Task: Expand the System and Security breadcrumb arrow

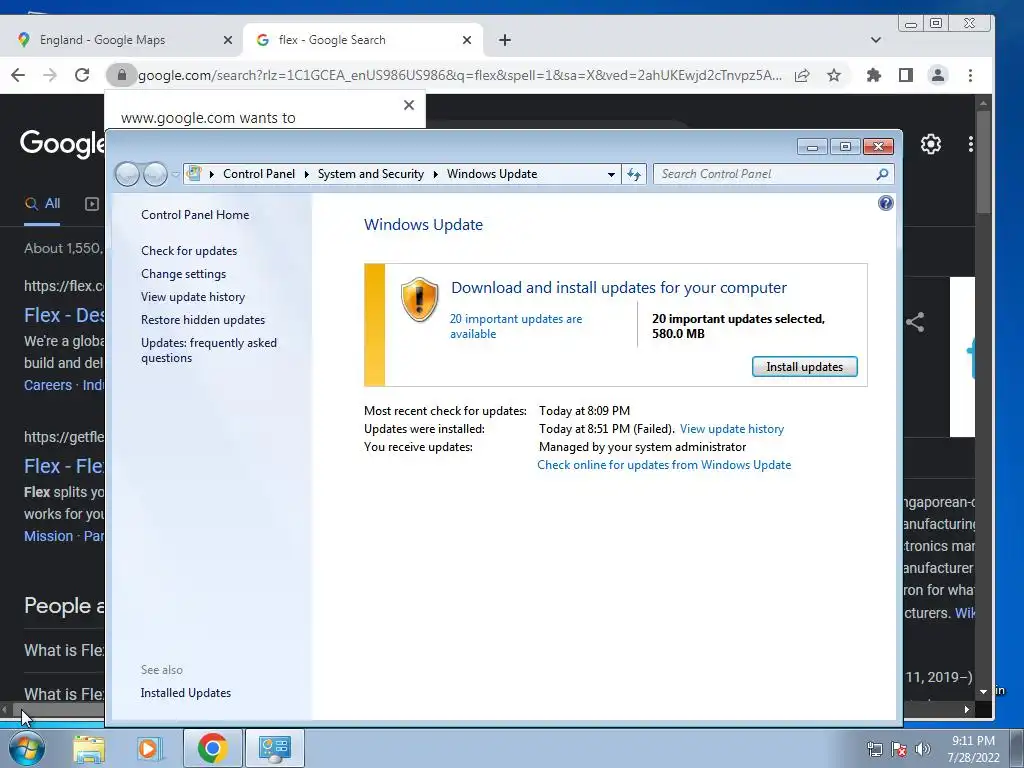Action: 436,174
